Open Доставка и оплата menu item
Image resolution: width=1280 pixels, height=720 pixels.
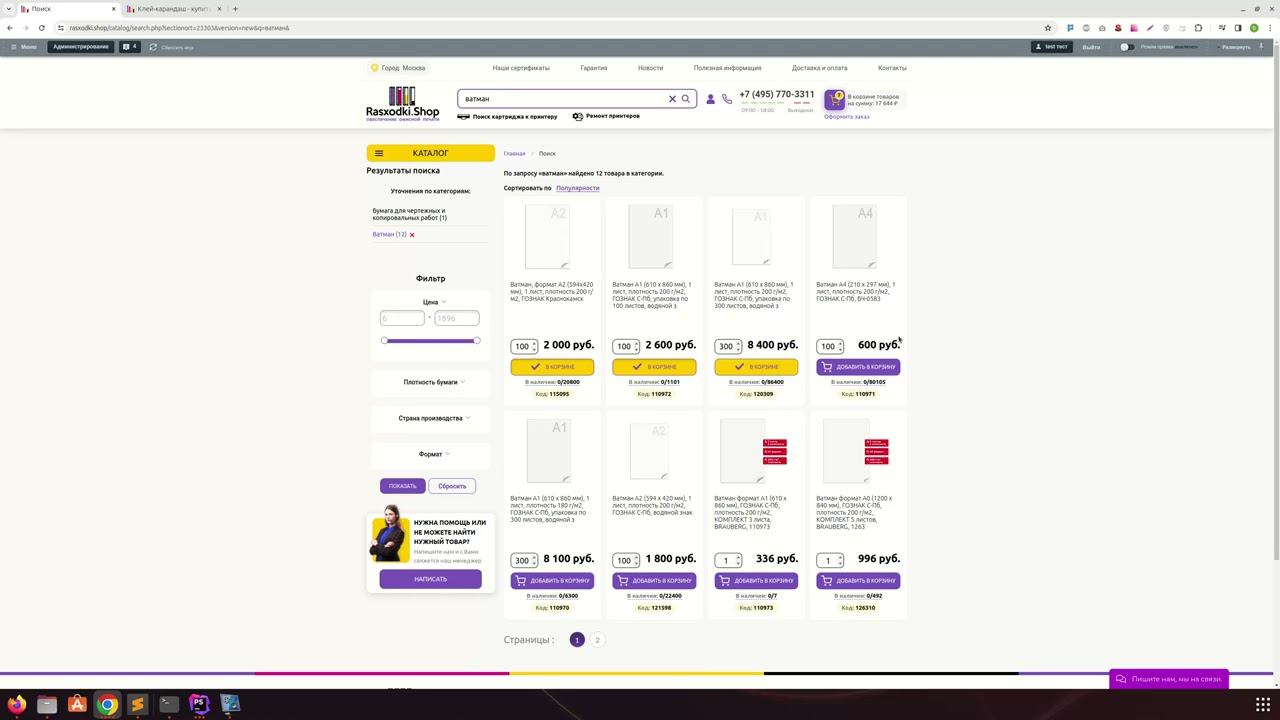819,68
